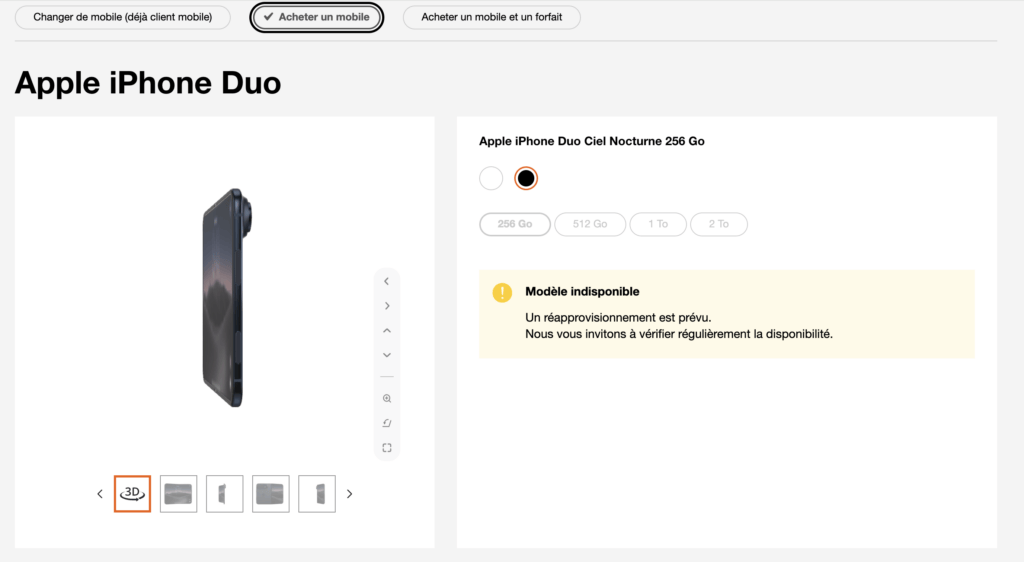Rotate the 3D phone view left
The height and width of the screenshot is (562, 1024).
coord(387,281)
